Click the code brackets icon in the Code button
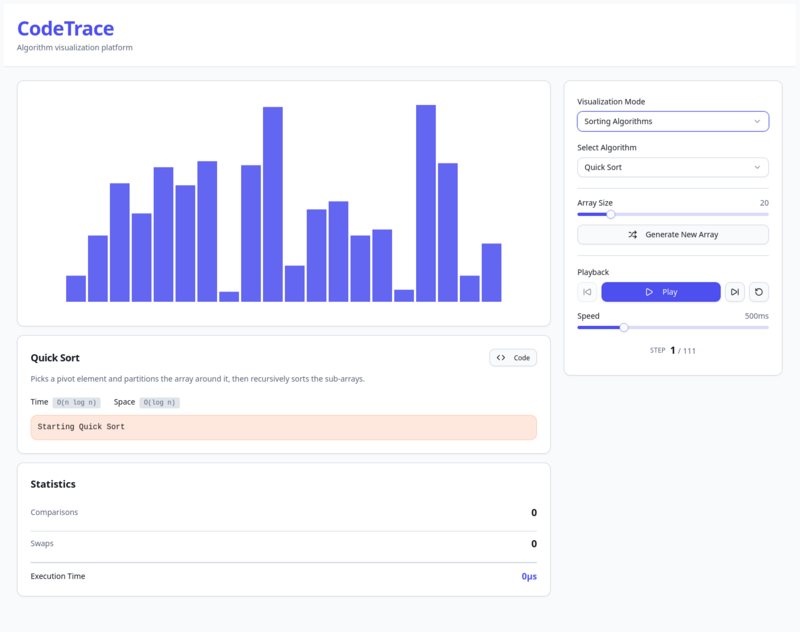Screen dimensions: 800x632 (x=499, y=357)
